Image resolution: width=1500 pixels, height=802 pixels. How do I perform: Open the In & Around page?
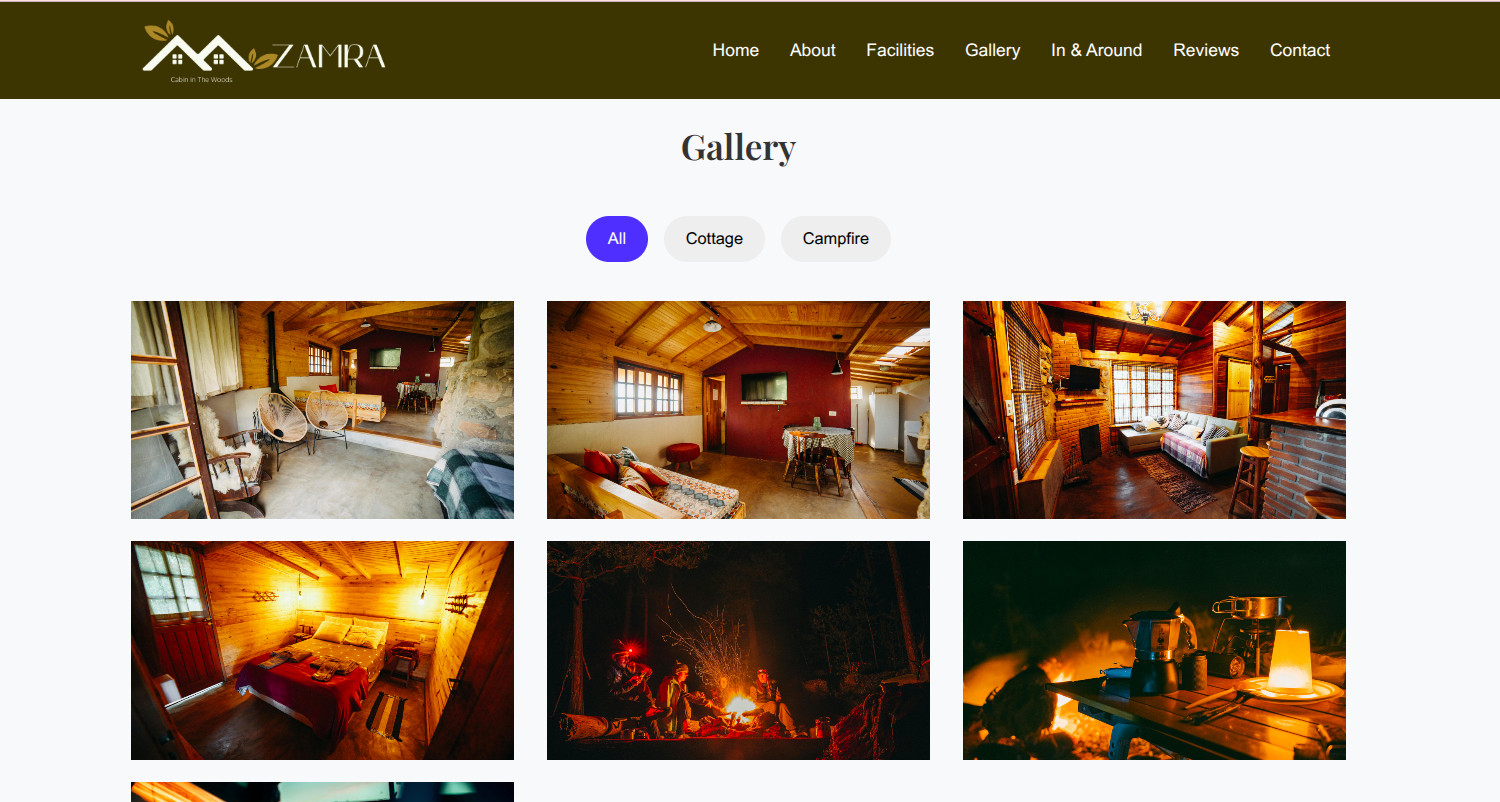[x=1096, y=50]
